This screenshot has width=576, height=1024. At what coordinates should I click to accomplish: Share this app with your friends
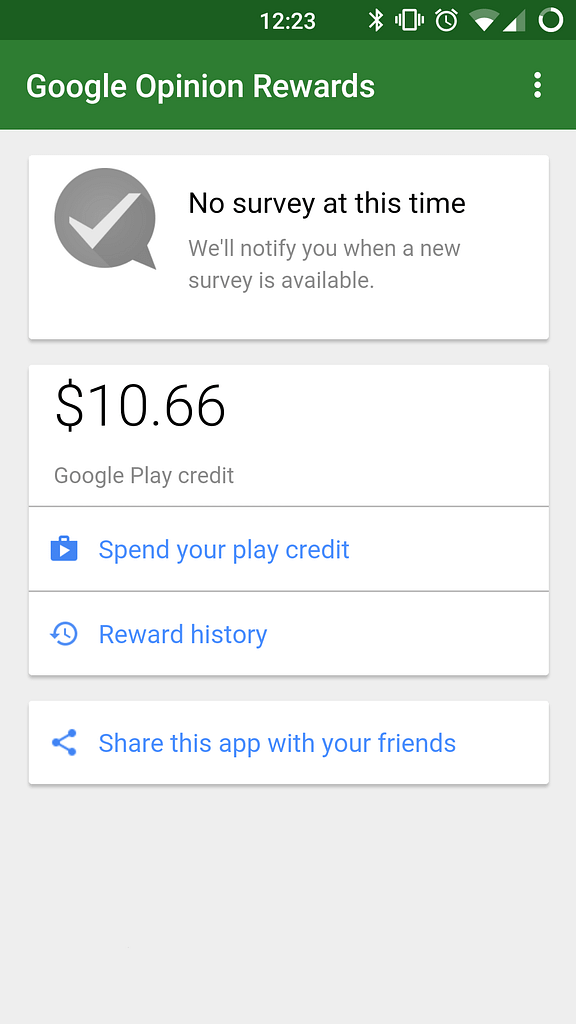point(276,743)
